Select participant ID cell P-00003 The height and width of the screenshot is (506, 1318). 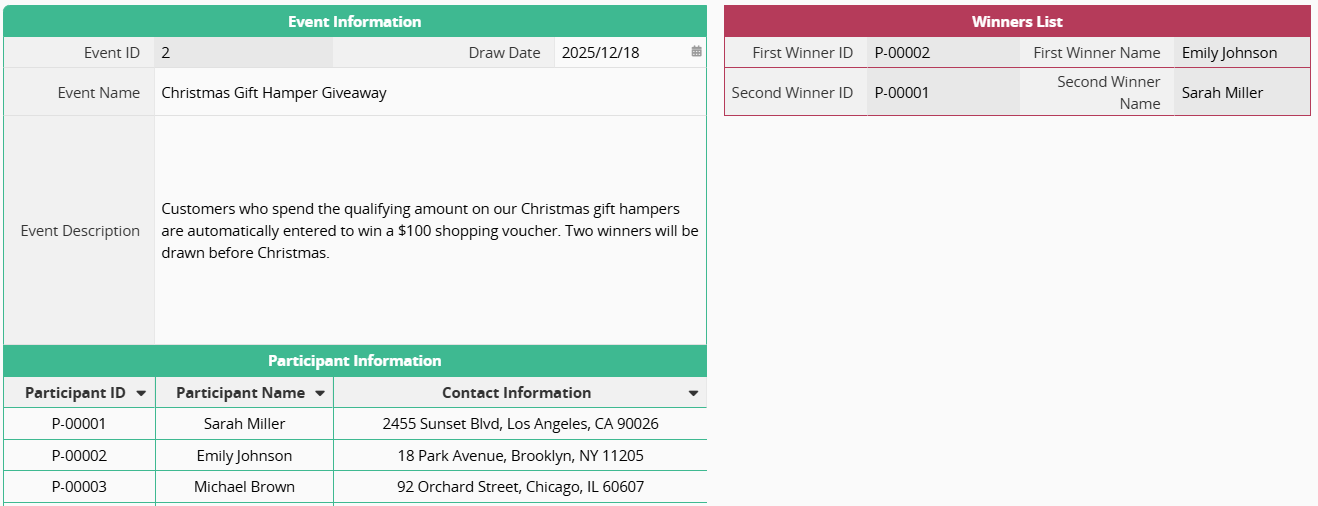(x=79, y=488)
